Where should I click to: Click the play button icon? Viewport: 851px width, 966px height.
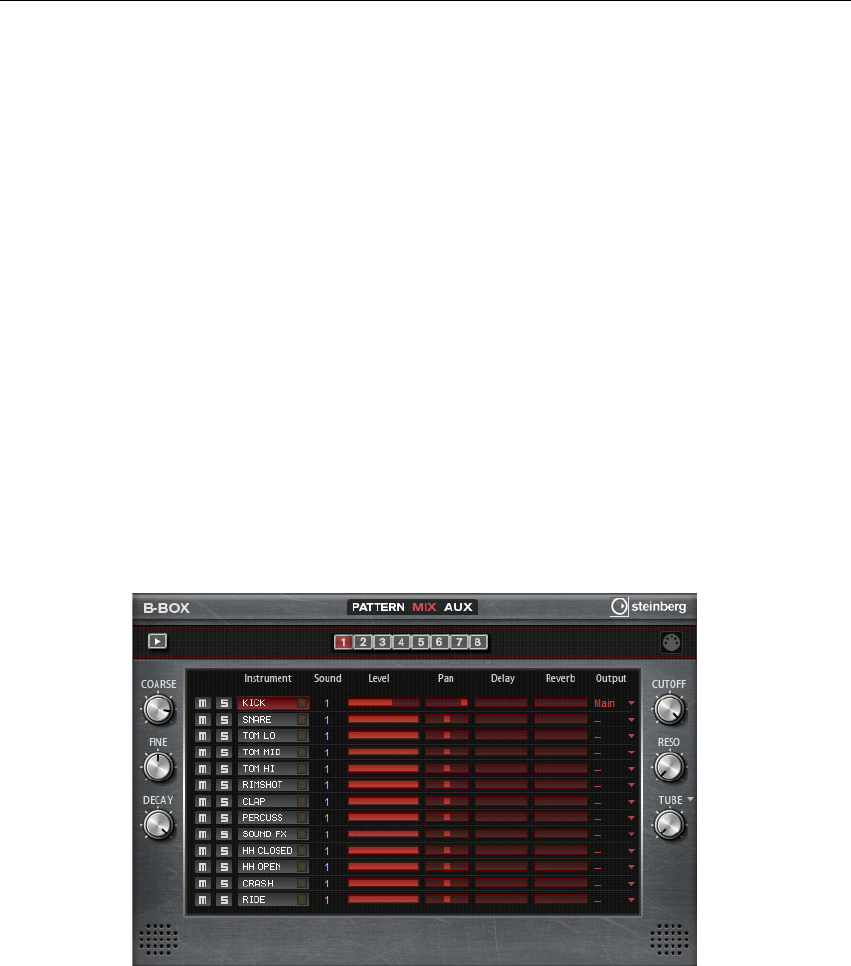click(x=158, y=641)
